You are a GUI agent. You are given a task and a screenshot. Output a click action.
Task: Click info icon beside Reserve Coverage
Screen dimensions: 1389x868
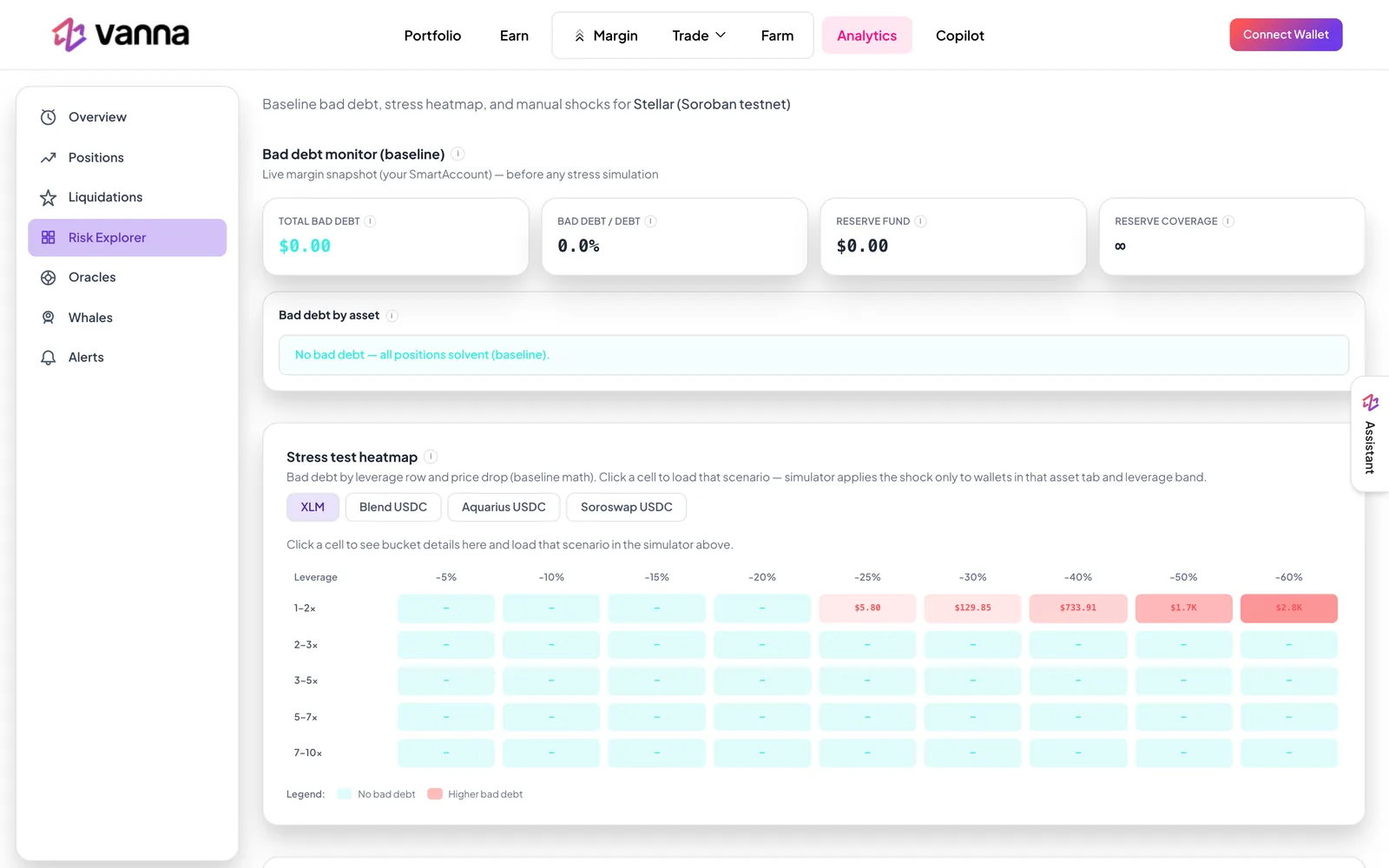1228,221
